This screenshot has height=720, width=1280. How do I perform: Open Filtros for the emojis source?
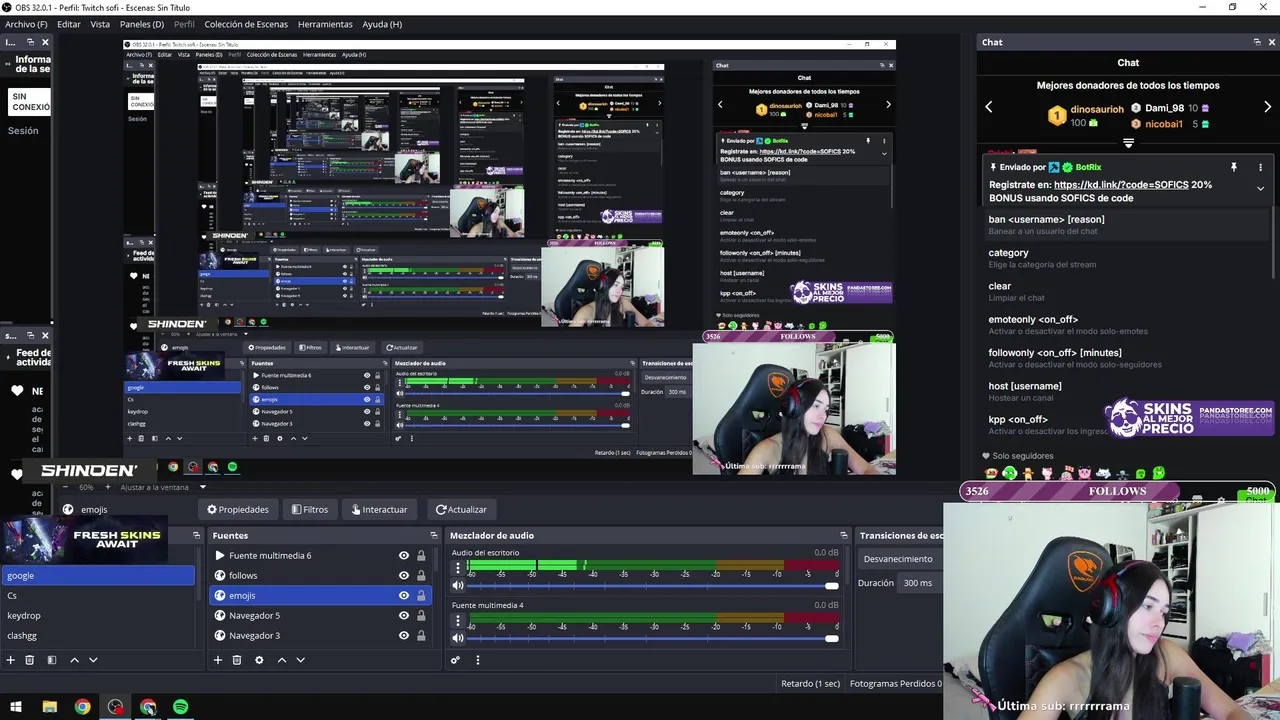[310, 509]
